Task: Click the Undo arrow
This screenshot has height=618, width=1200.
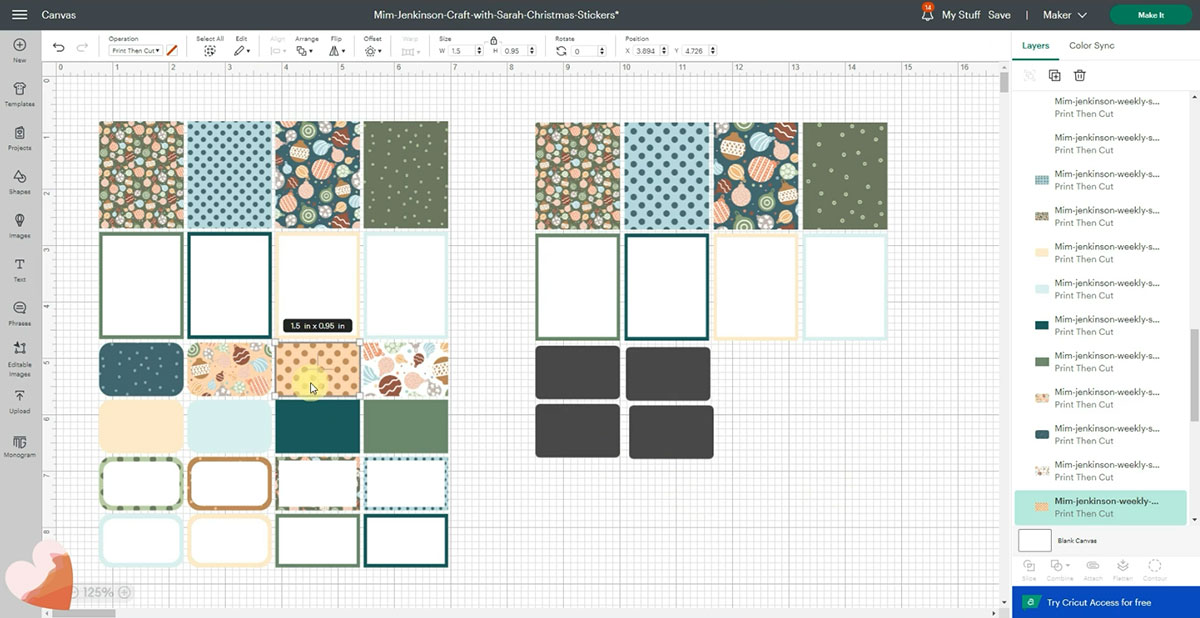Action: 59,48
